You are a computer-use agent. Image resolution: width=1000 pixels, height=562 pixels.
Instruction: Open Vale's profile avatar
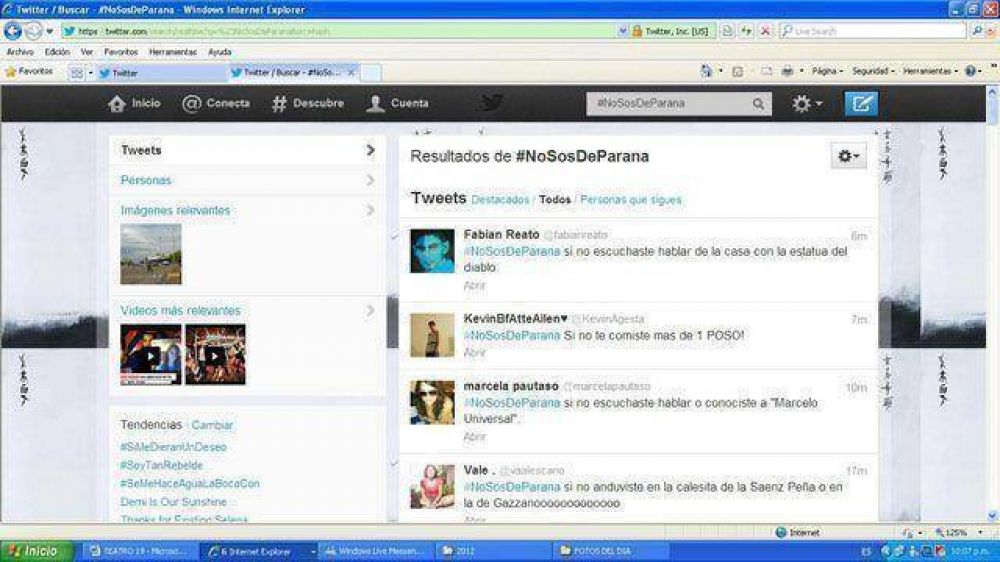point(432,487)
